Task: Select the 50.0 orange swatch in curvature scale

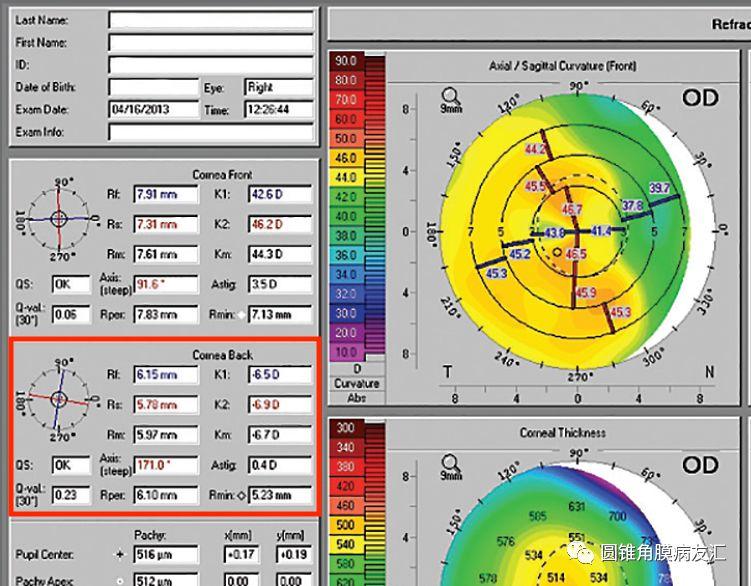Action: point(347,138)
